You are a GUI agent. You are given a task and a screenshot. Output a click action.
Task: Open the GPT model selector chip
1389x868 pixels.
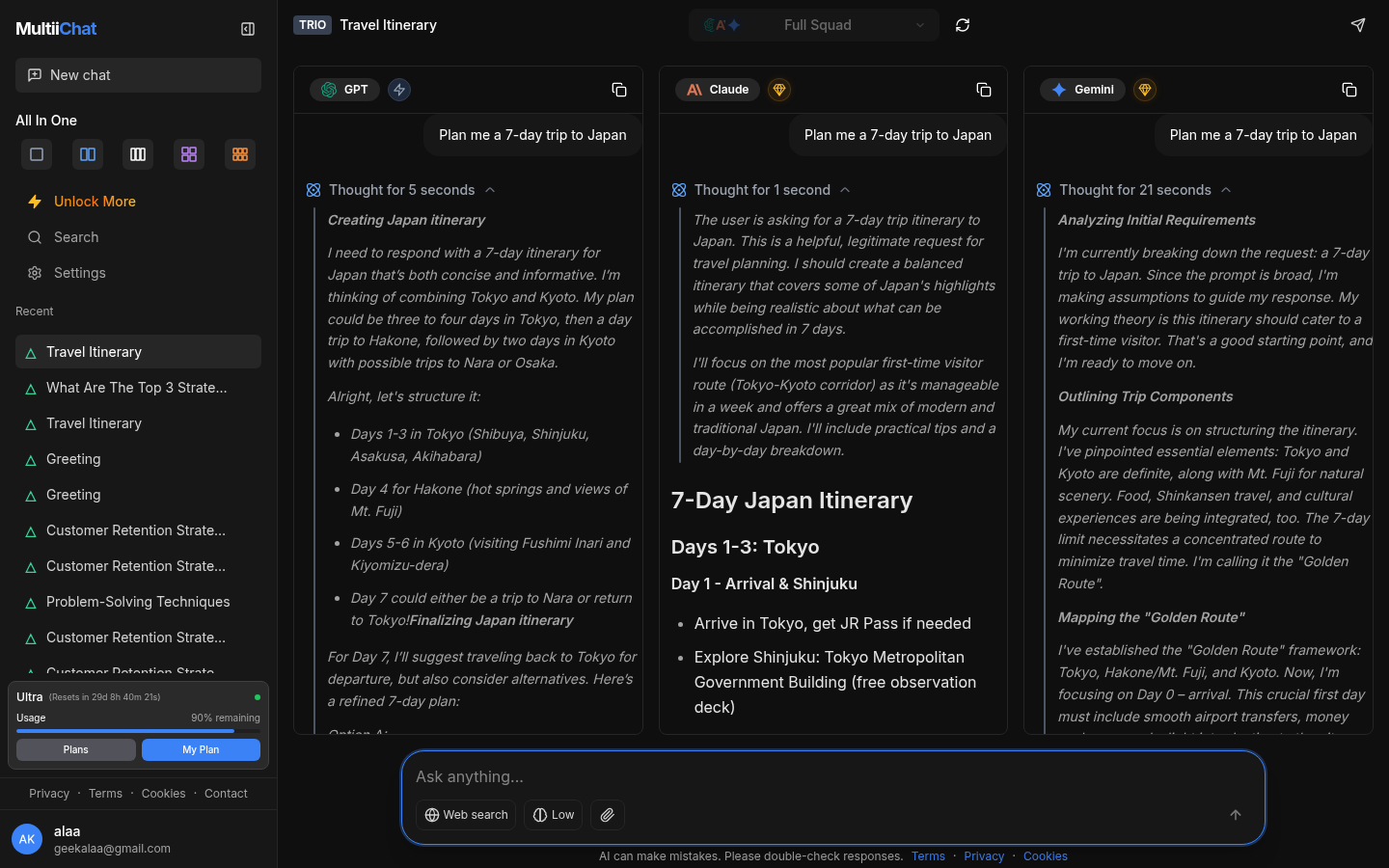click(x=344, y=90)
